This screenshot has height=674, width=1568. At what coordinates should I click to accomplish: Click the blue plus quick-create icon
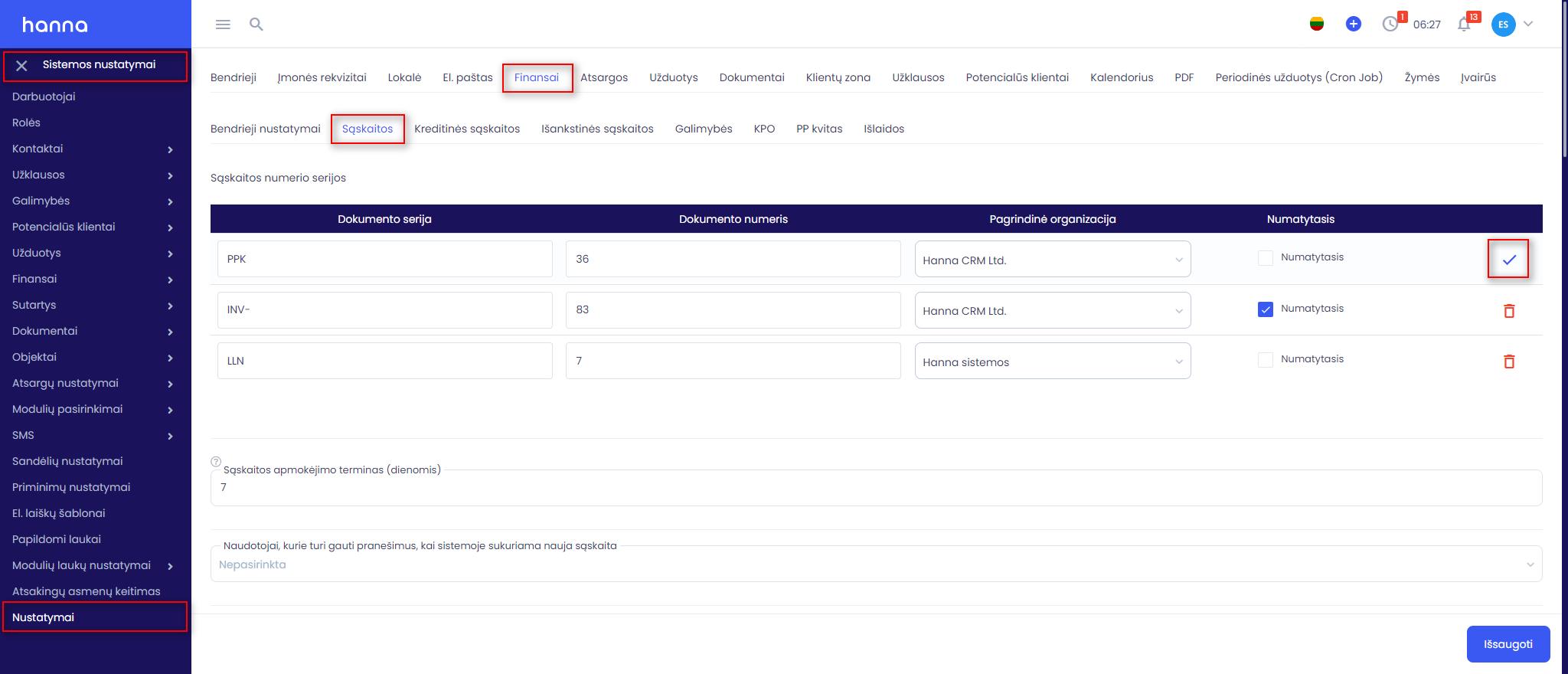1354,25
